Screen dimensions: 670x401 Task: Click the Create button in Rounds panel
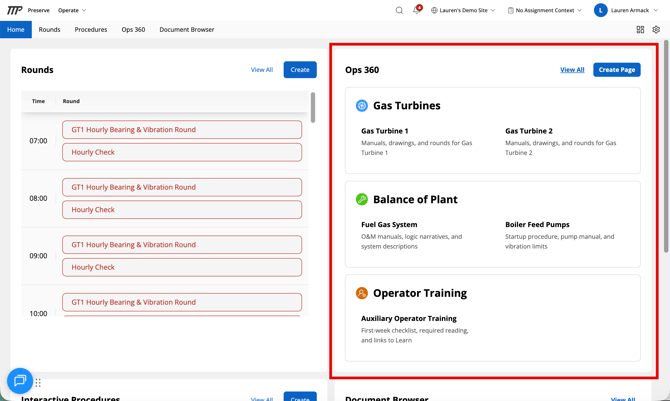coord(300,70)
